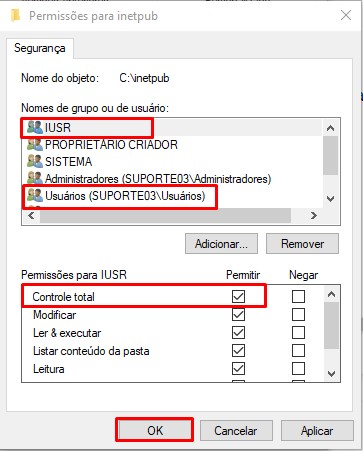Select the SISTEMA group icon

click(x=35, y=162)
